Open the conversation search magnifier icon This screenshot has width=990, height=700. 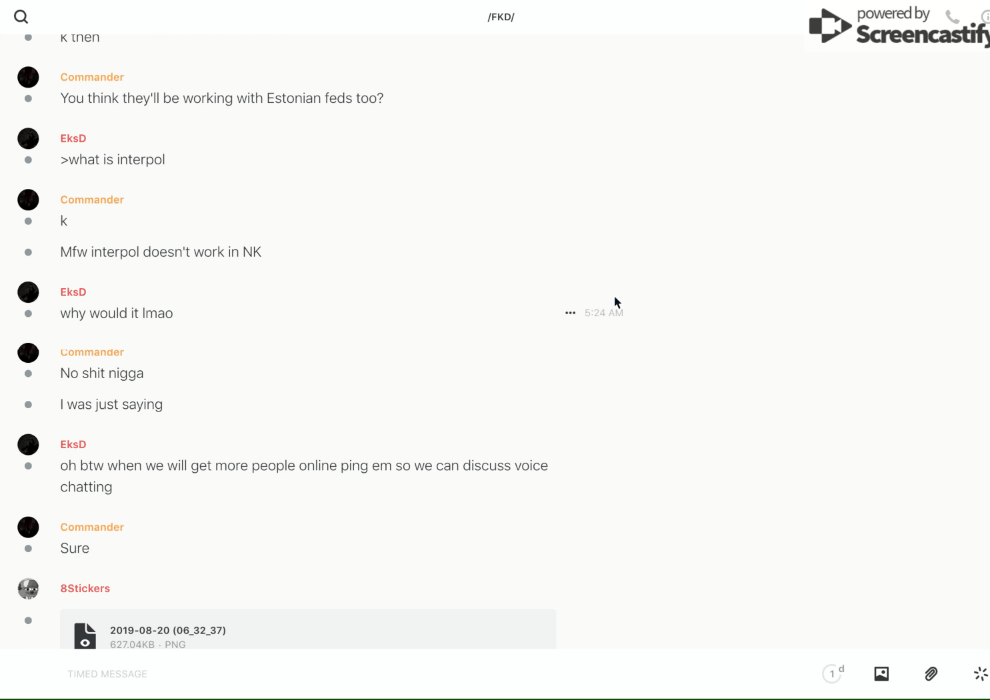point(21,16)
